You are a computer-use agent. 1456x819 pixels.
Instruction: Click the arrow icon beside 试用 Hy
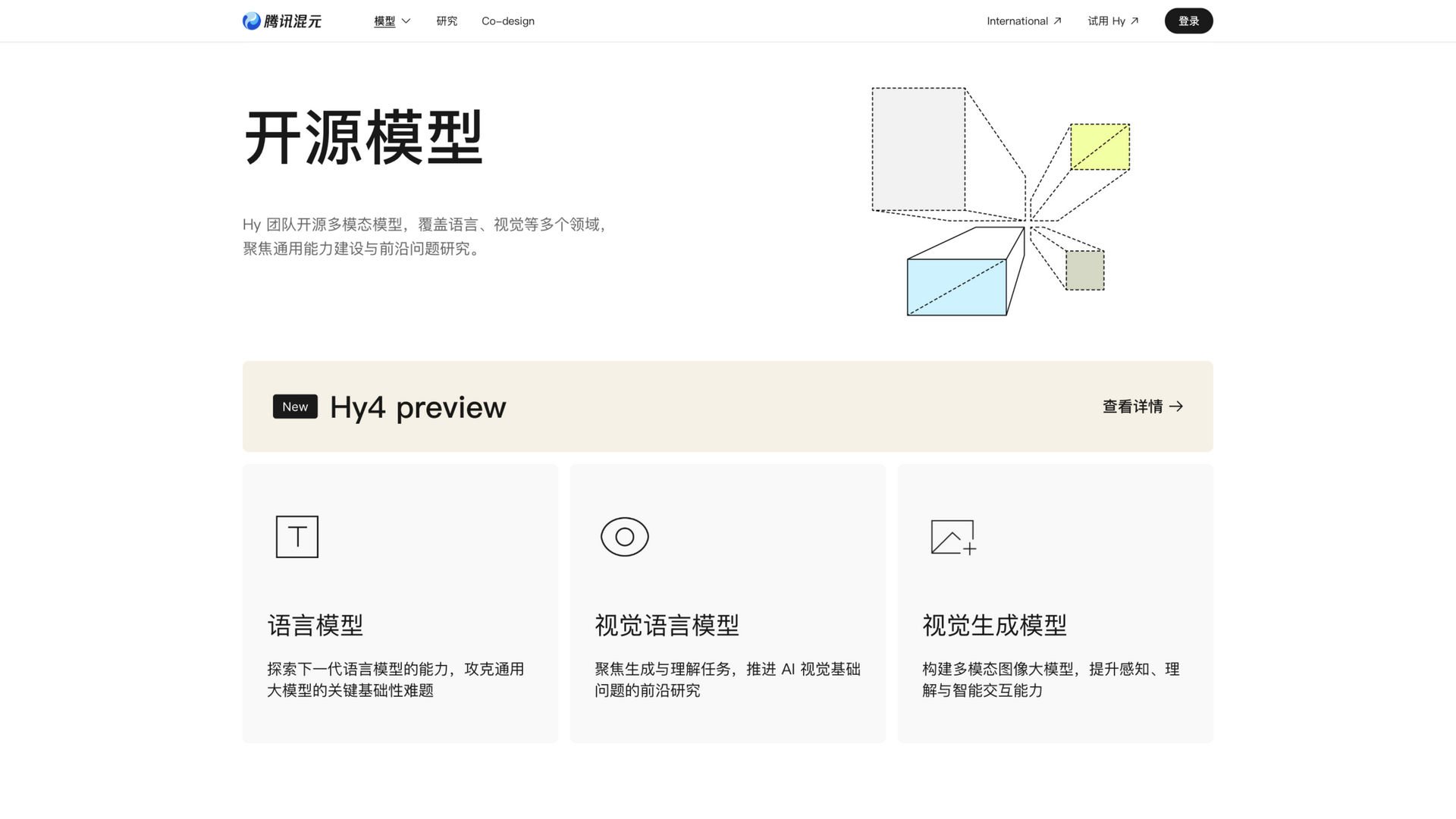(1134, 21)
